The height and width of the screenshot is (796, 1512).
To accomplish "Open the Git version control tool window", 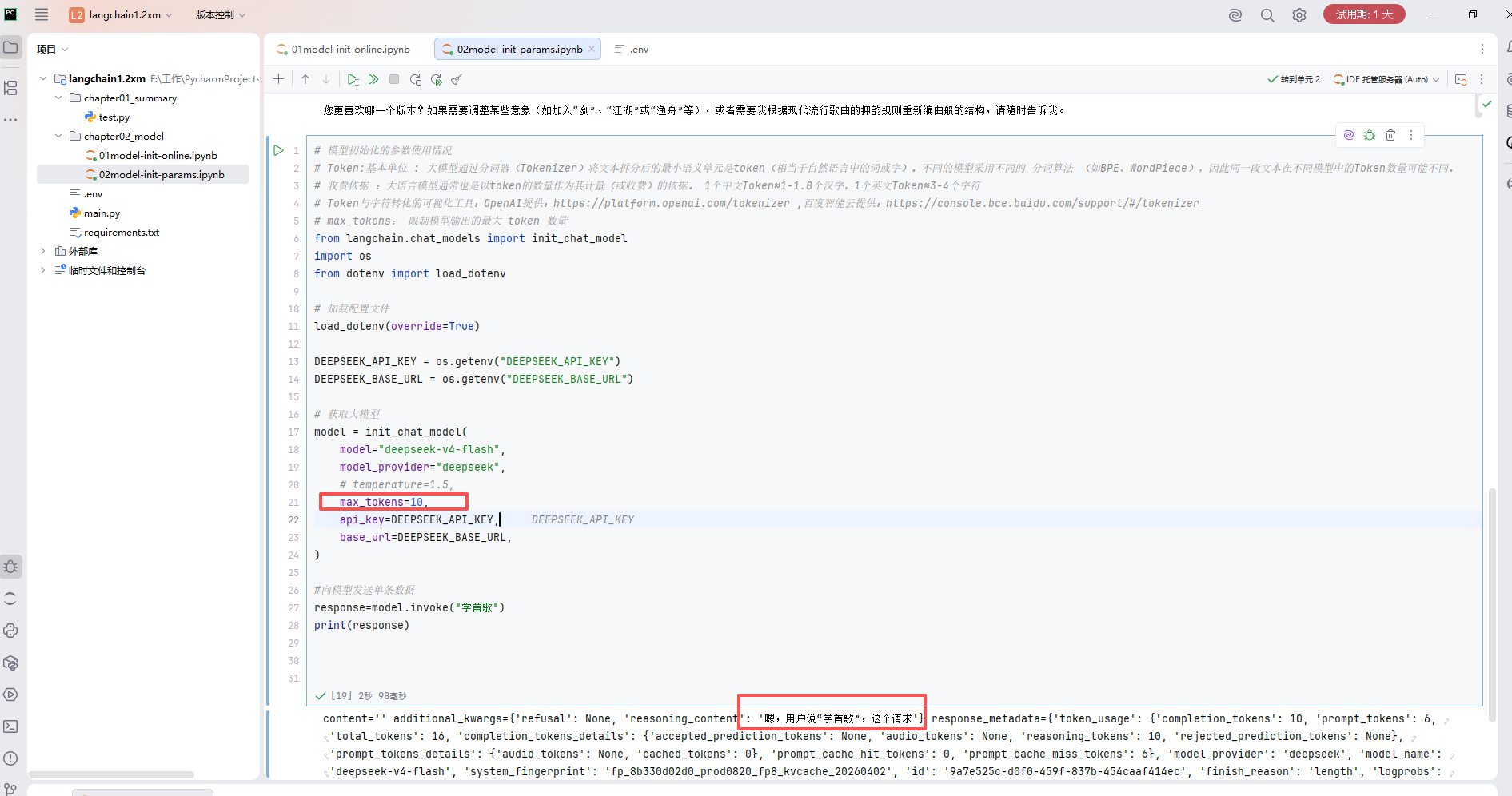I will point(11,789).
